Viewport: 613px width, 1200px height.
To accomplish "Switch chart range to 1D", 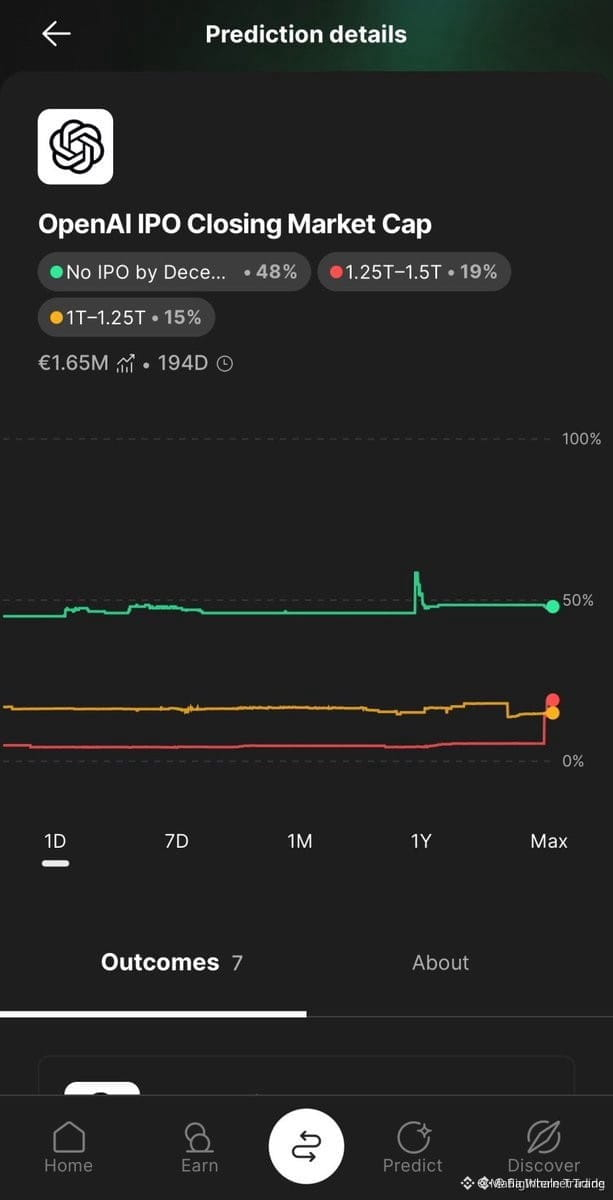I will pyautogui.click(x=55, y=841).
